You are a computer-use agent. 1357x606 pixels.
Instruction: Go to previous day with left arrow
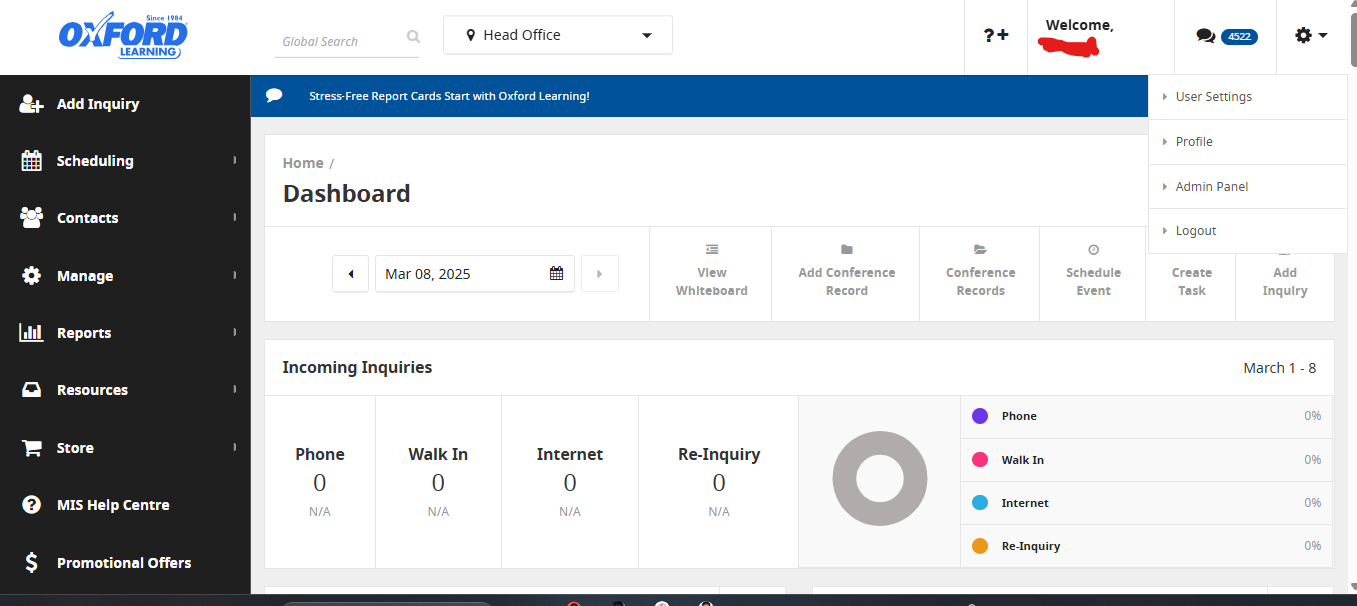pyautogui.click(x=351, y=274)
